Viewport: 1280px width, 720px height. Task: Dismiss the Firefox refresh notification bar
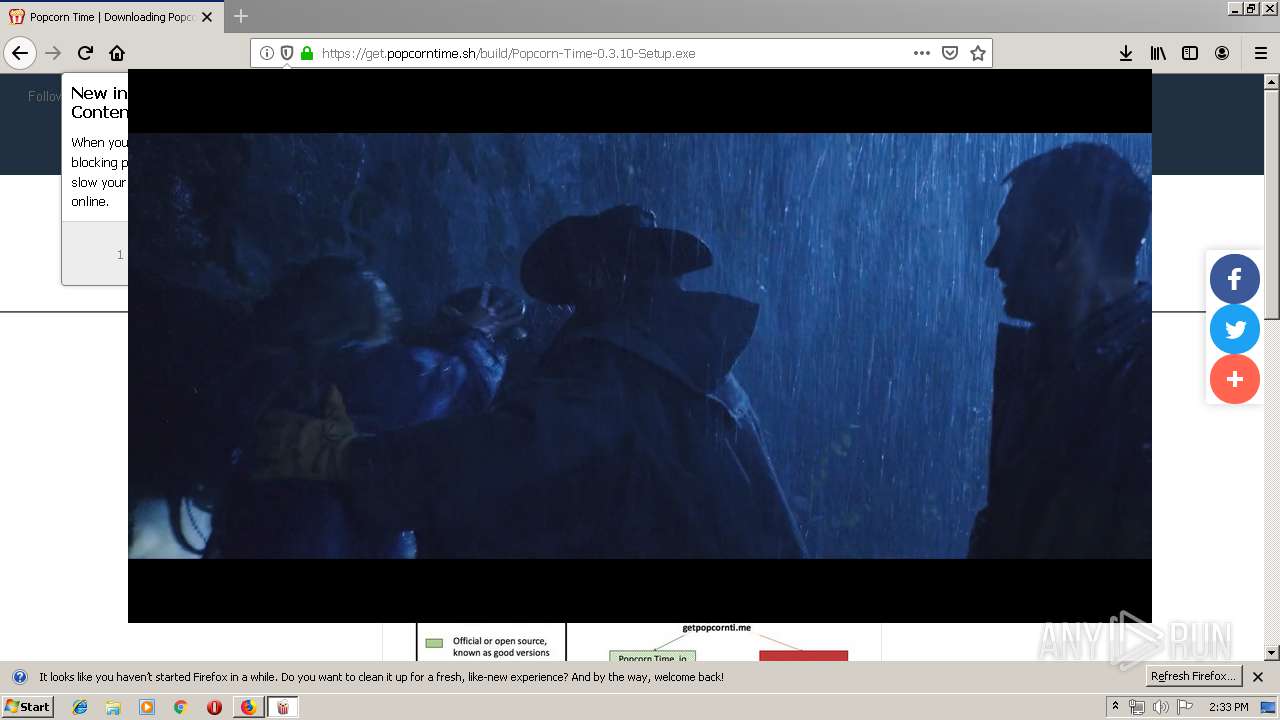[x=1258, y=677]
